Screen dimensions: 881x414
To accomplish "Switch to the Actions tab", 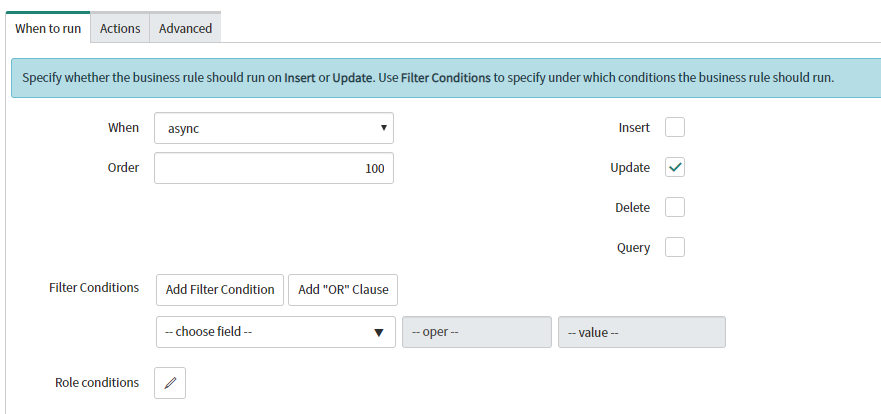I will coord(120,28).
